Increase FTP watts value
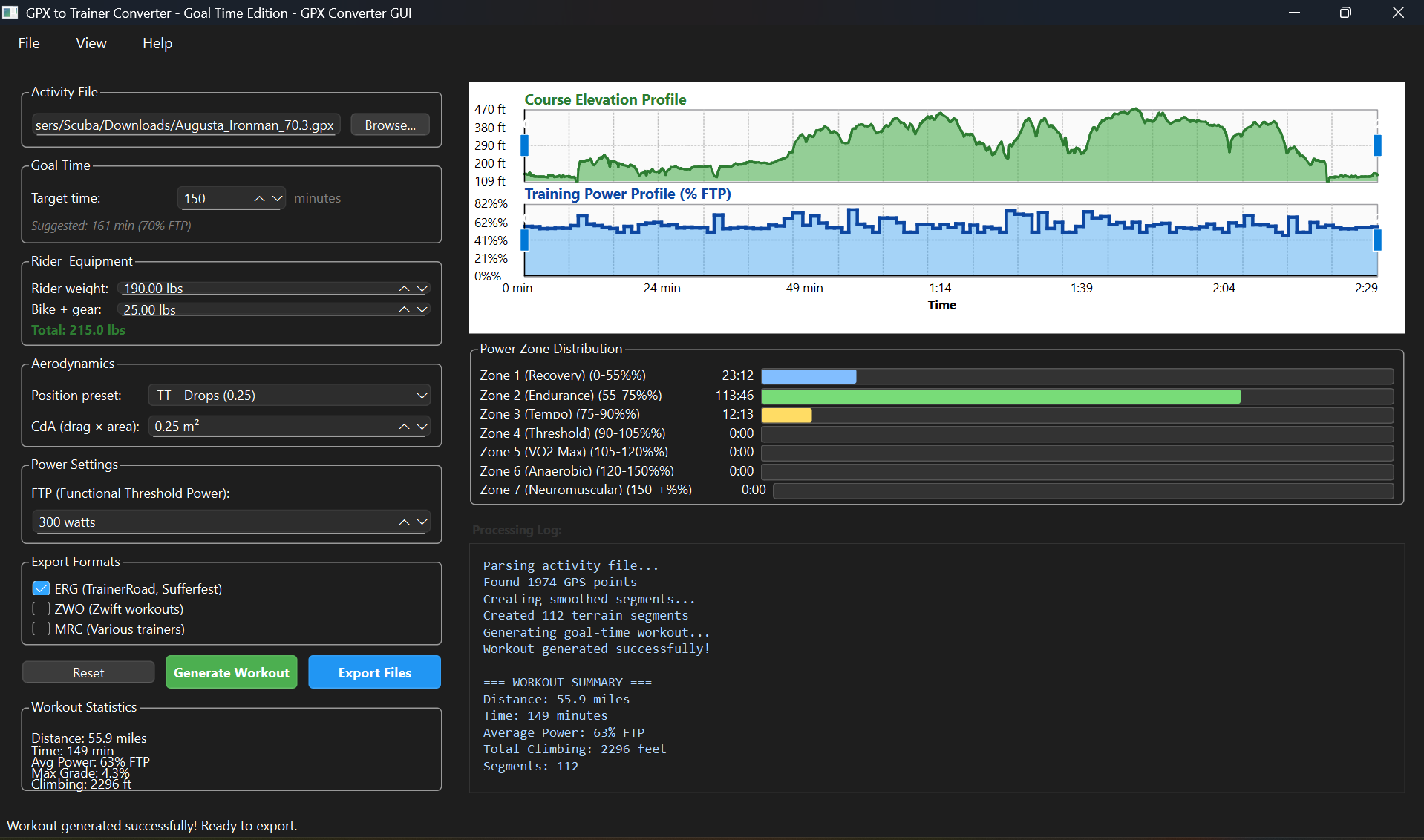The width and height of the screenshot is (1424, 840). (404, 522)
